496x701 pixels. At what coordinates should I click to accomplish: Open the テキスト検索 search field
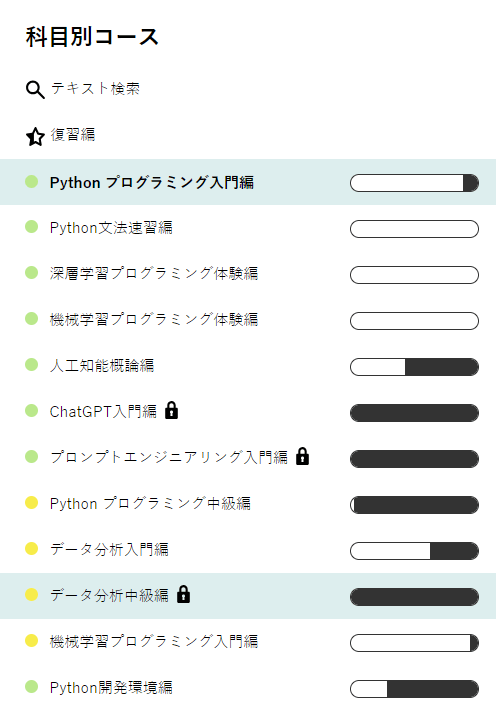[x=95, y=89]
